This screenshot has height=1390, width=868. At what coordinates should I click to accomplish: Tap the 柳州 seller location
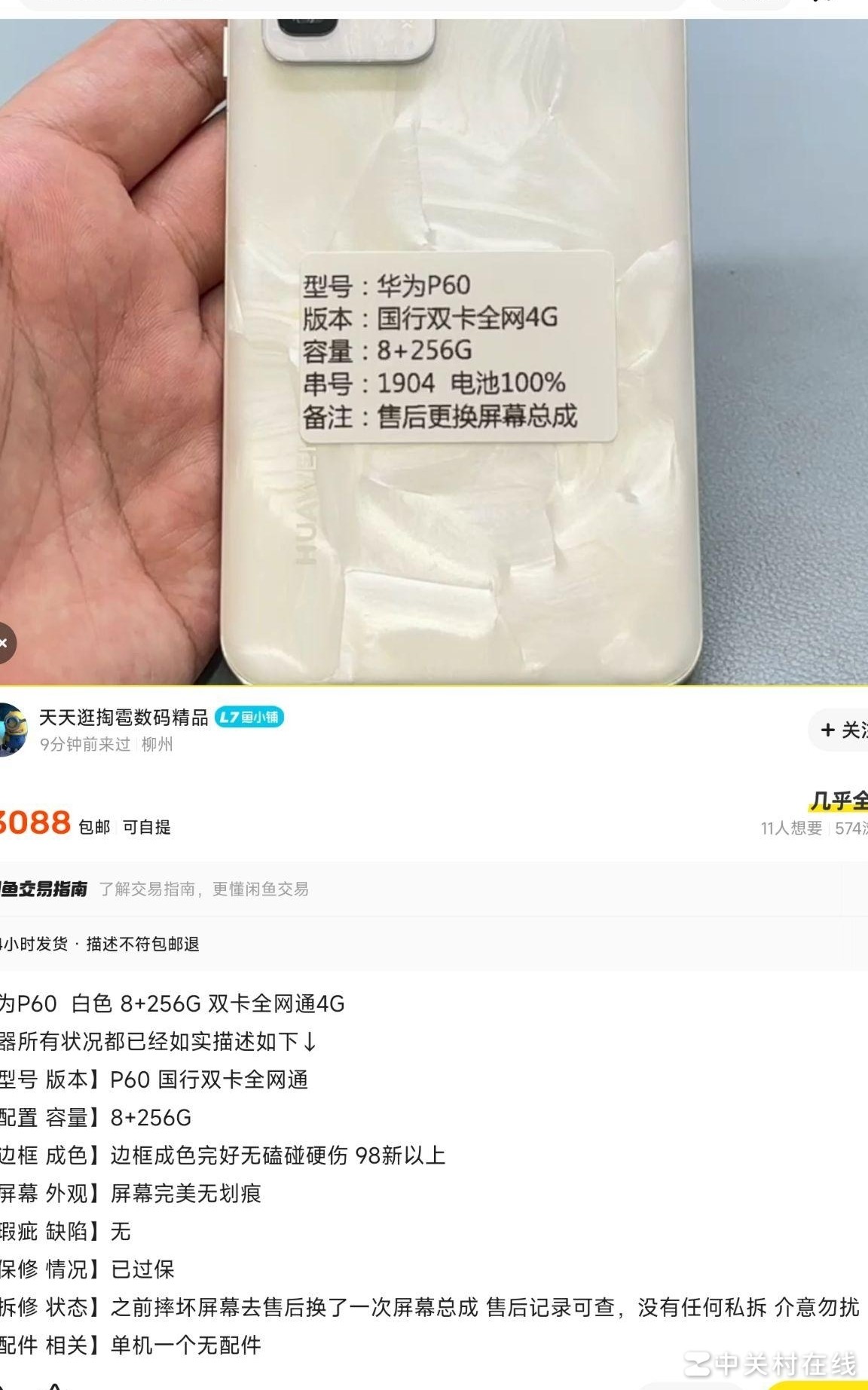coord(157,744)
